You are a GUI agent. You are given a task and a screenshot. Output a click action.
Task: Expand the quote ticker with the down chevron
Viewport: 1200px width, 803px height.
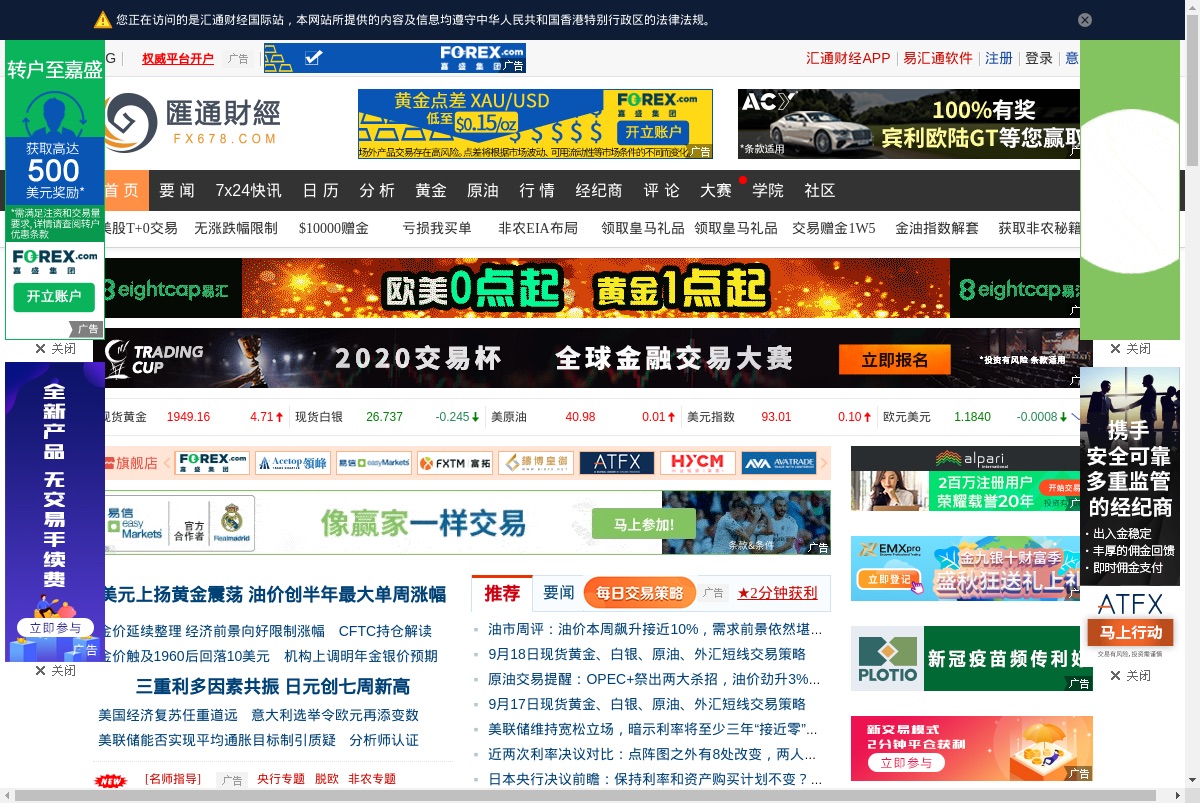point(1075,417)
